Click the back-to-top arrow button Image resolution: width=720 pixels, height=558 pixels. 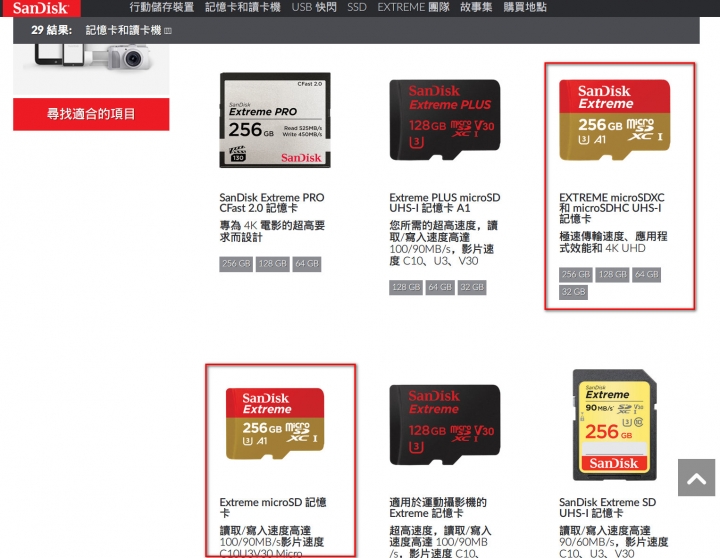(x=697, y=478)
